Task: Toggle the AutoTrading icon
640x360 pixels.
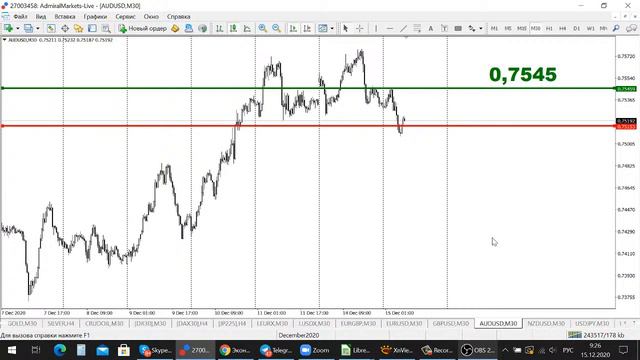Action: click(x=202, y=28)
